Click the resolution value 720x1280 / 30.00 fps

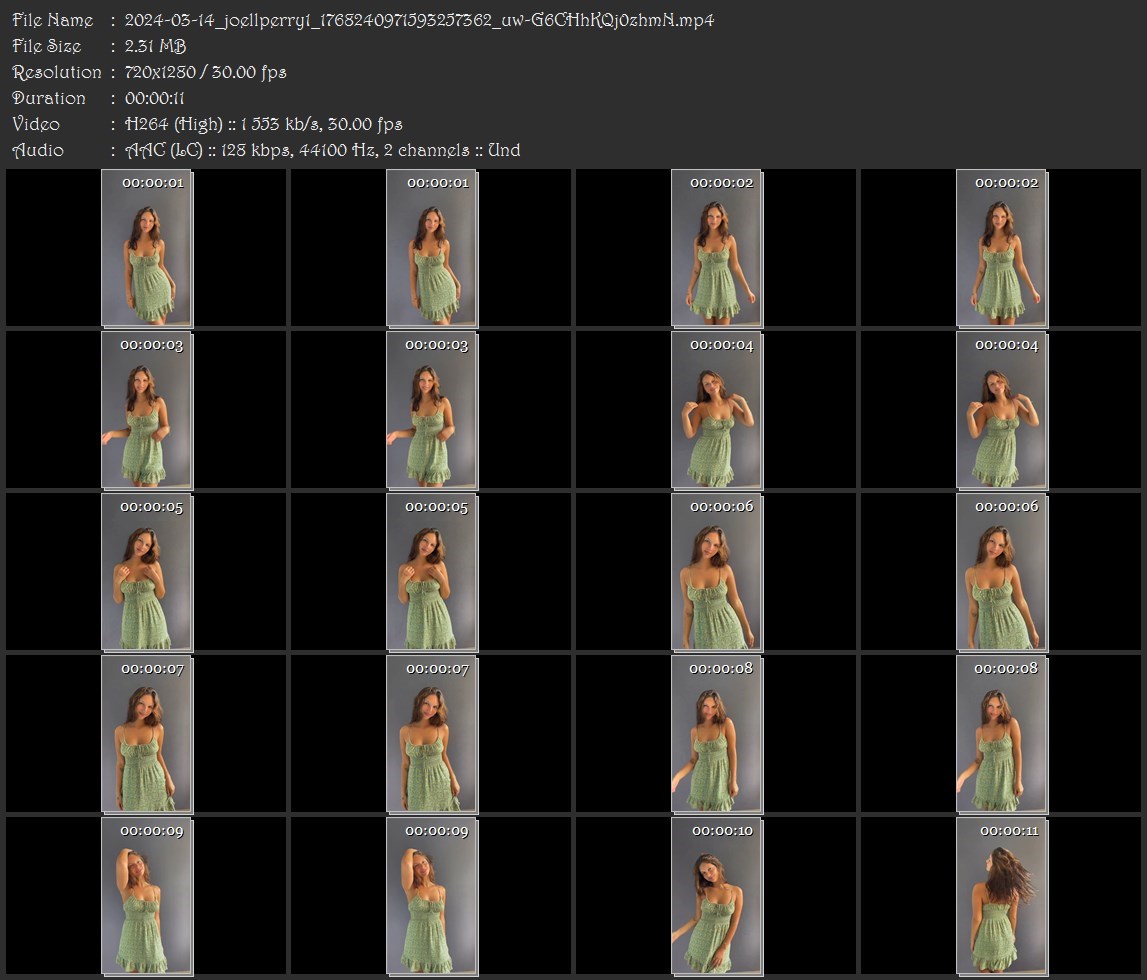pyautogui.click(x=205, y=72)
